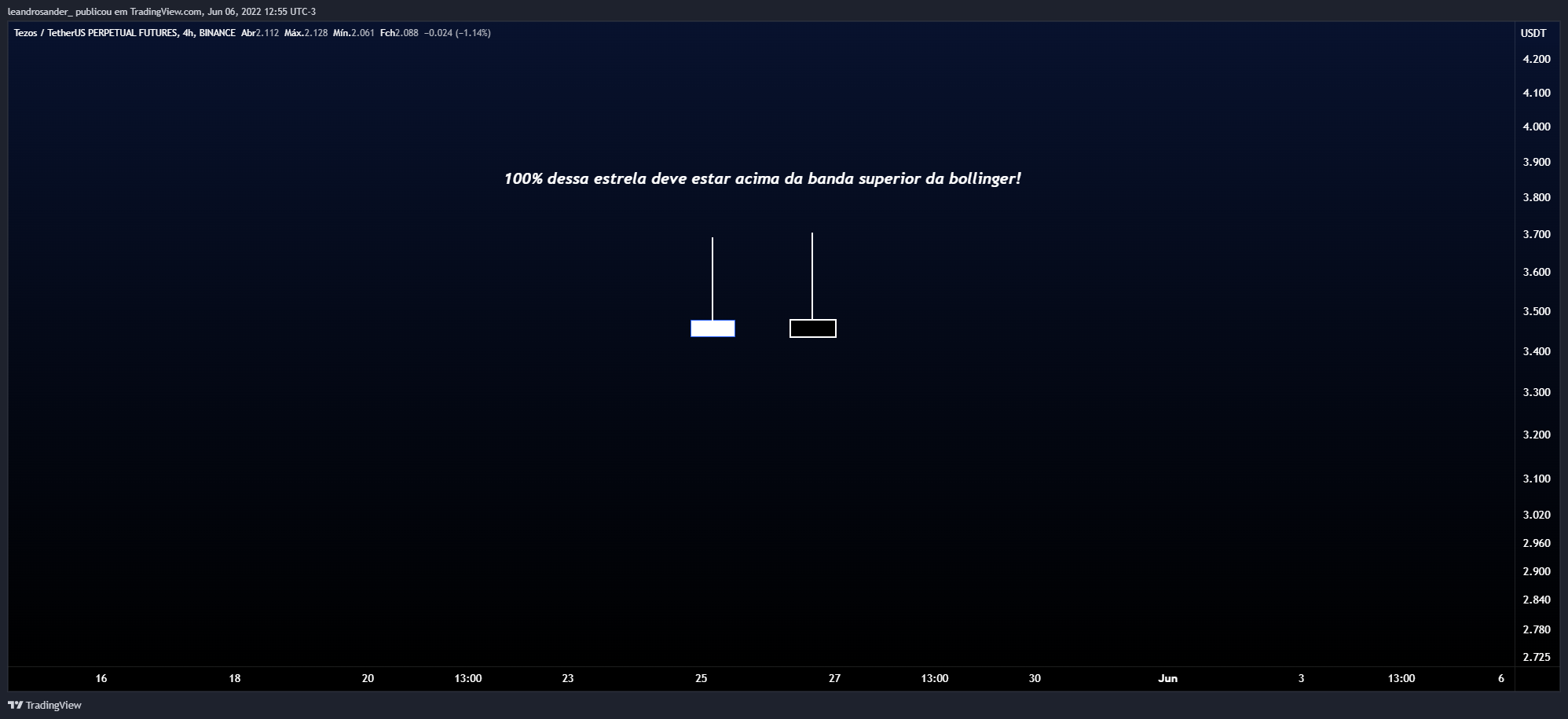
Task: Click the Fch2.088 close value
Action: 399,33
